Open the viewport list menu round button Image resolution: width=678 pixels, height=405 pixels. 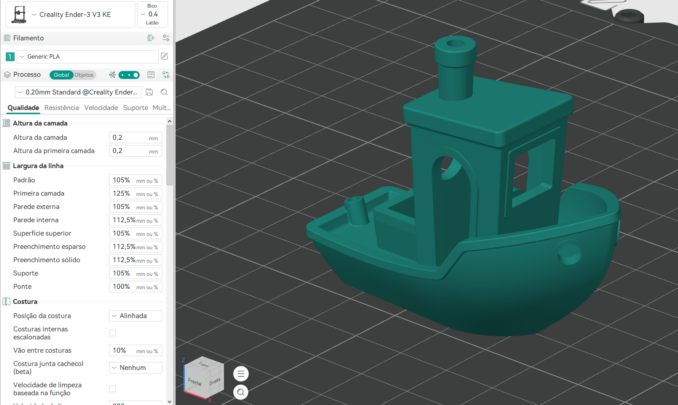point(241,374)
